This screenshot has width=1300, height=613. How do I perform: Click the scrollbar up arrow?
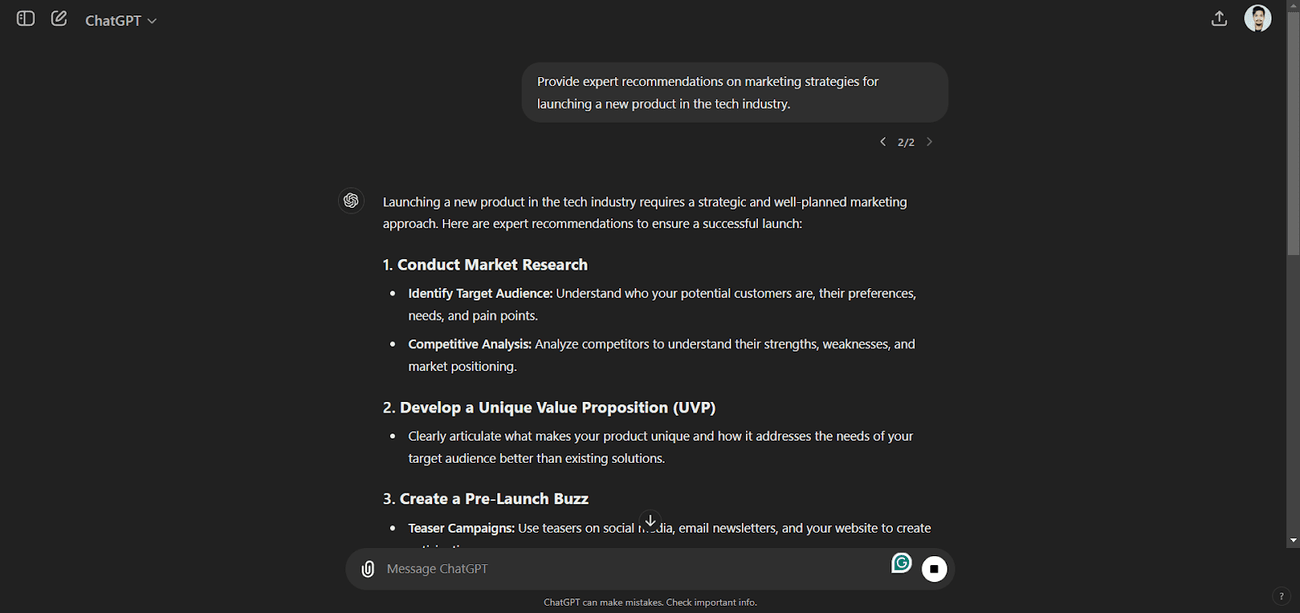click(x=1293, y=6)
